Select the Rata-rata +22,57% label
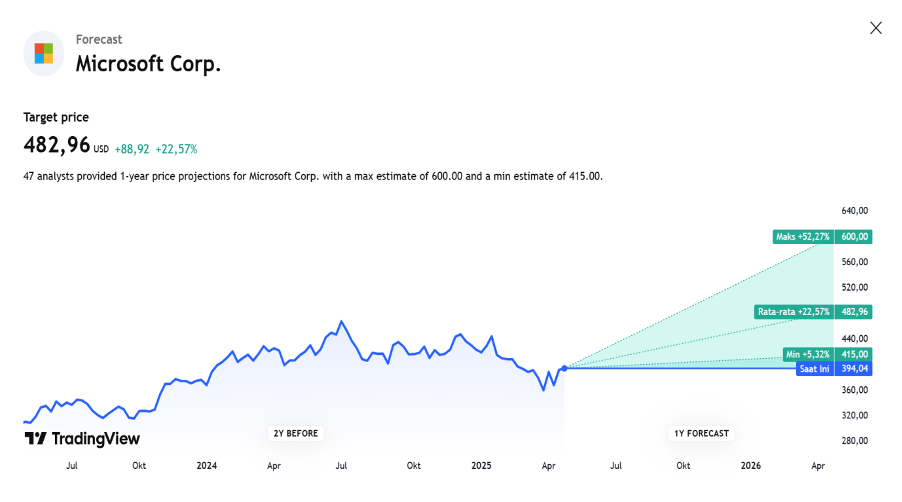The height and width of the screenshot is (502, 902). (793, 312)
